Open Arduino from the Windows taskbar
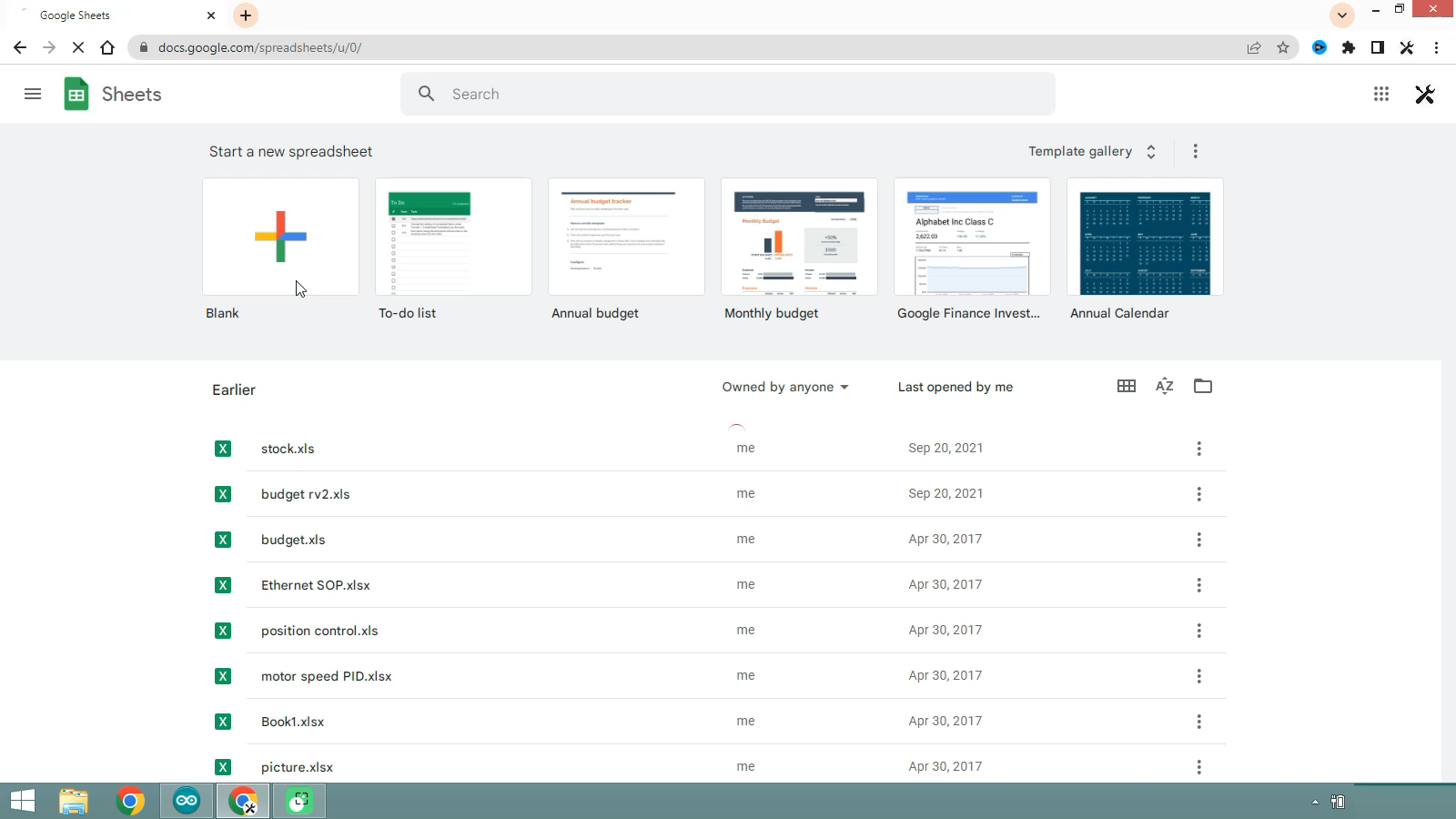1456x819 pixels. click(187, 801)
